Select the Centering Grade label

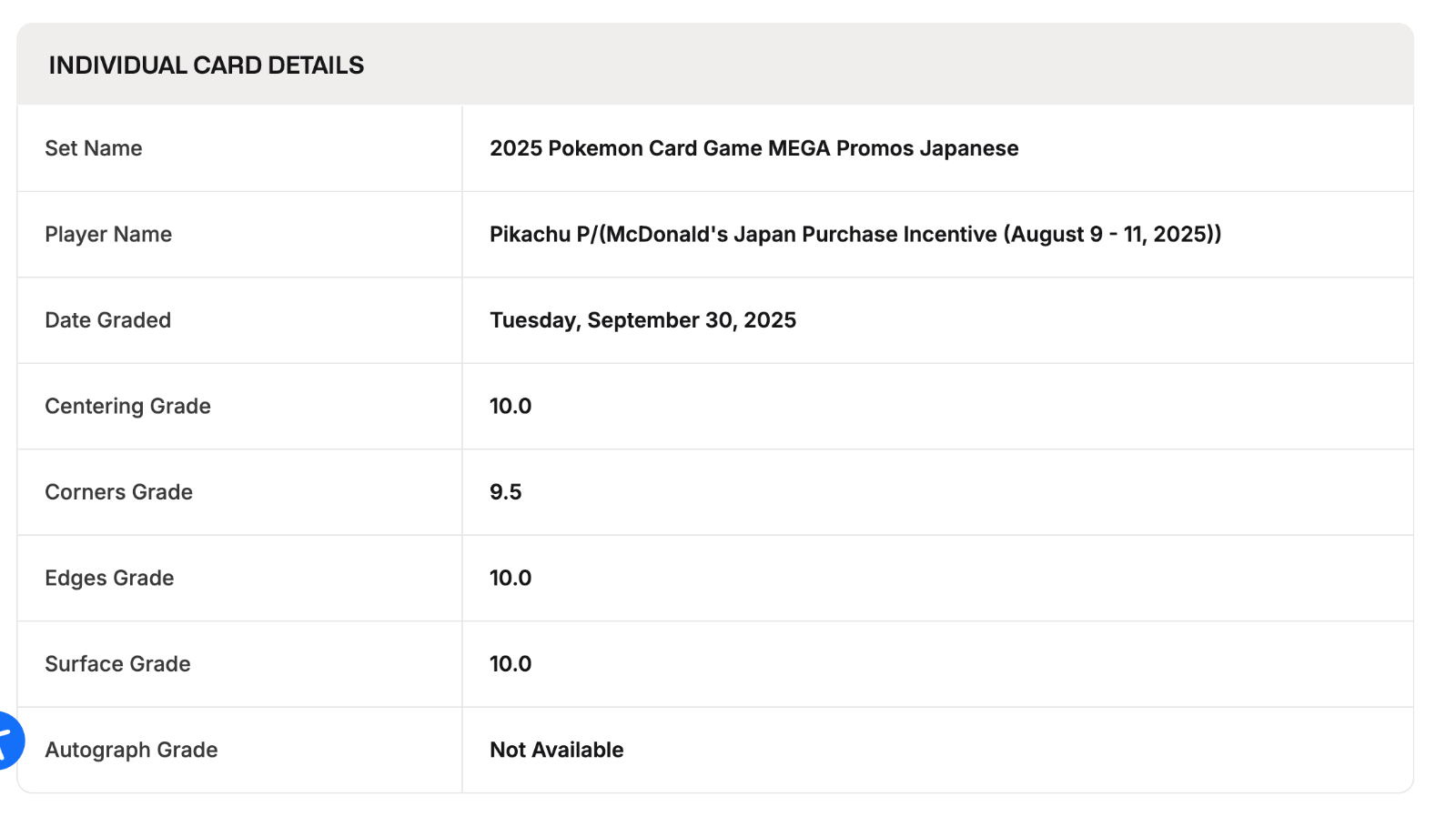coord(127,407)
